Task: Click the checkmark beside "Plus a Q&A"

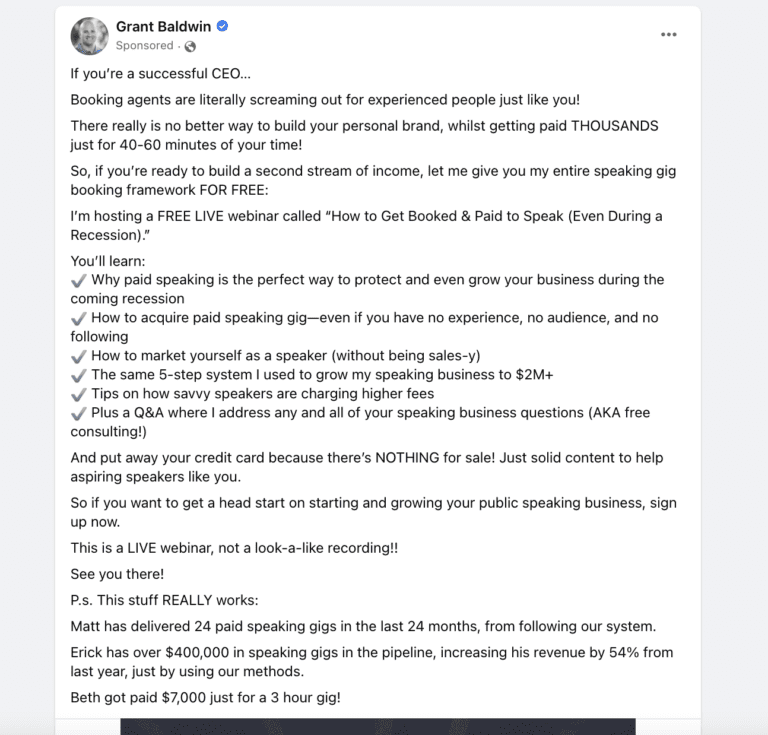Action: [x=79, y=413]
